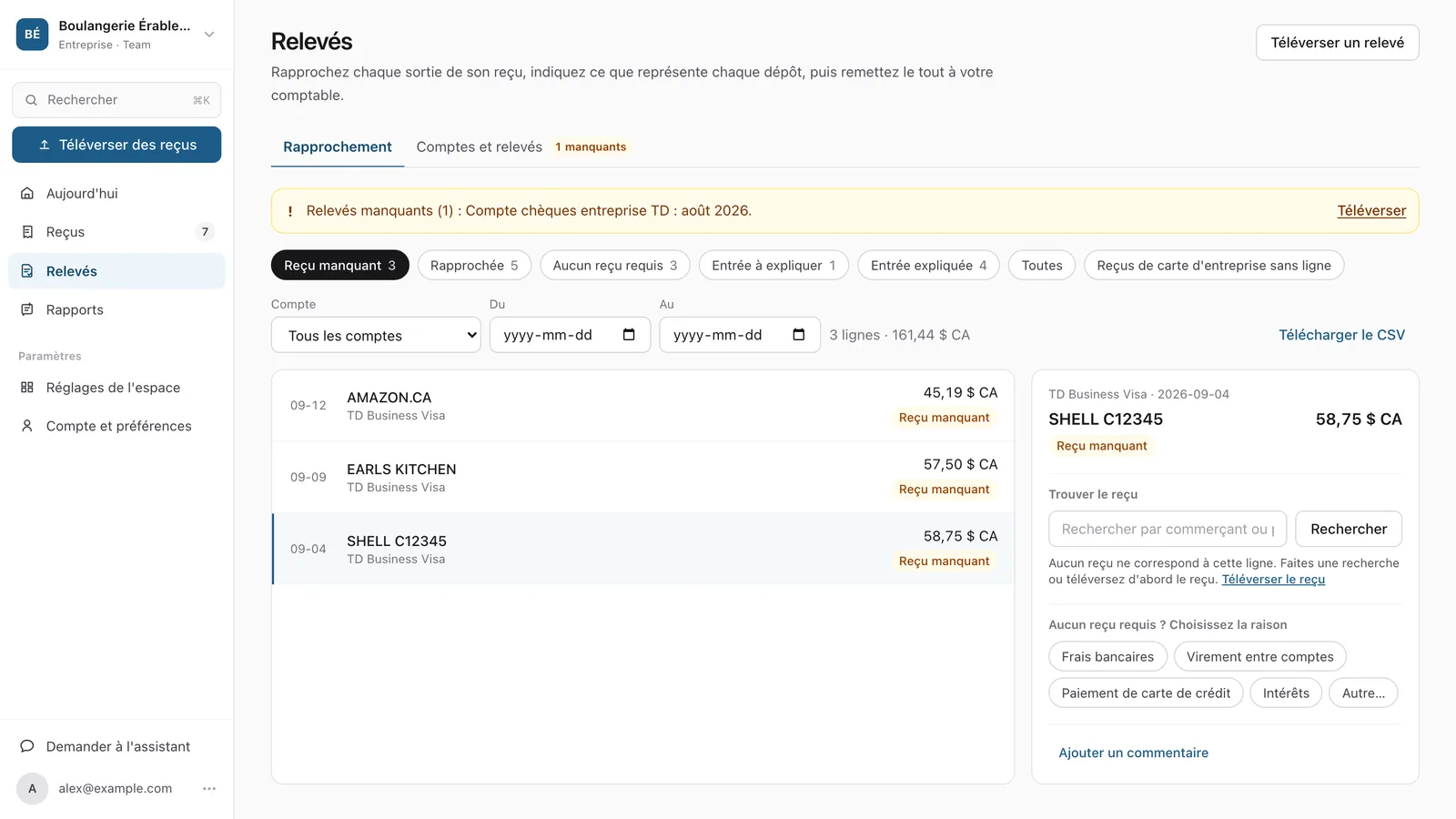Choose Frais bancaires reason
1456x819 pixels.
click(1107, 657)
